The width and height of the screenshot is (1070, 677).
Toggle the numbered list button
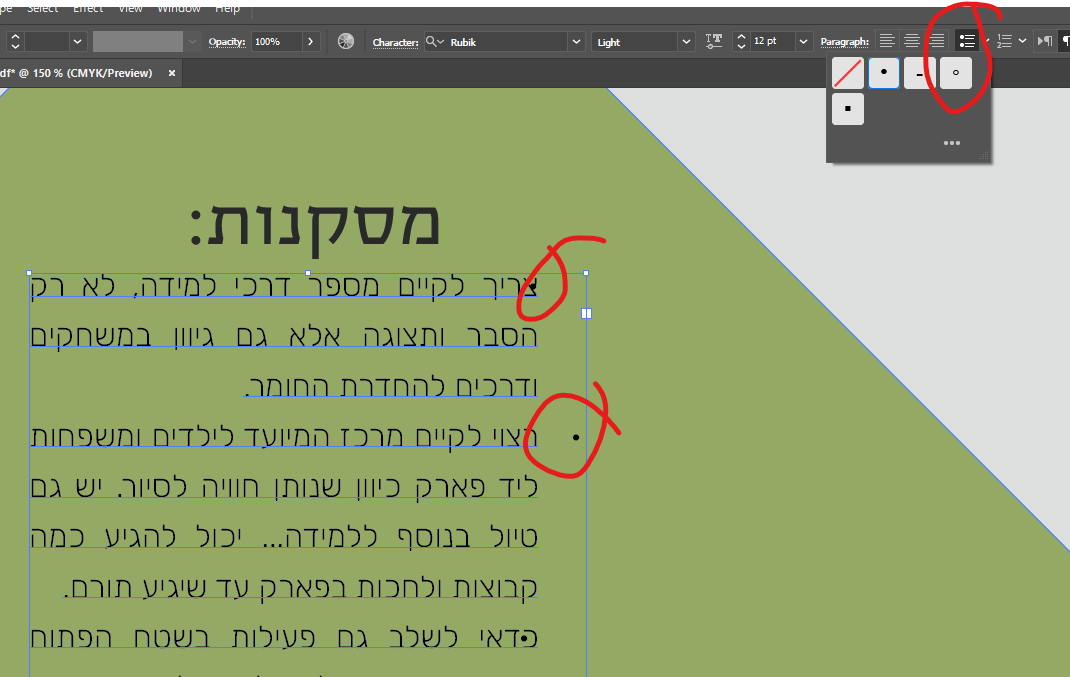1004,41
